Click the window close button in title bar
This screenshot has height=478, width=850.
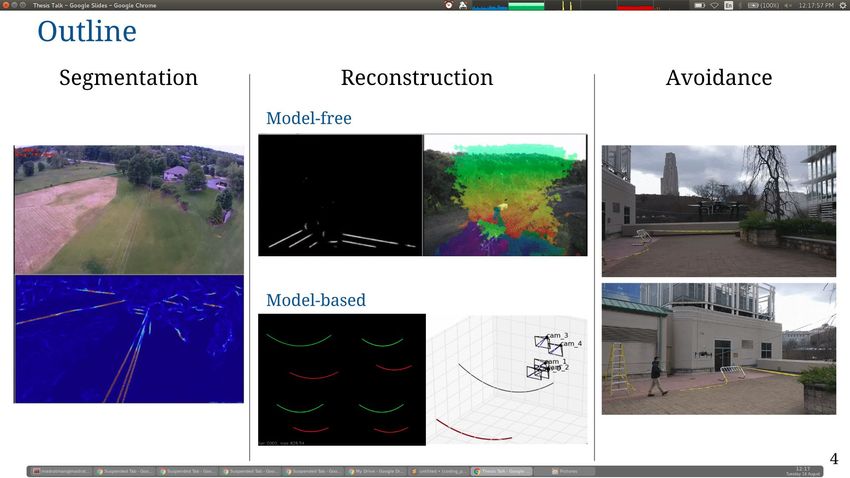(x=6, y=5)
